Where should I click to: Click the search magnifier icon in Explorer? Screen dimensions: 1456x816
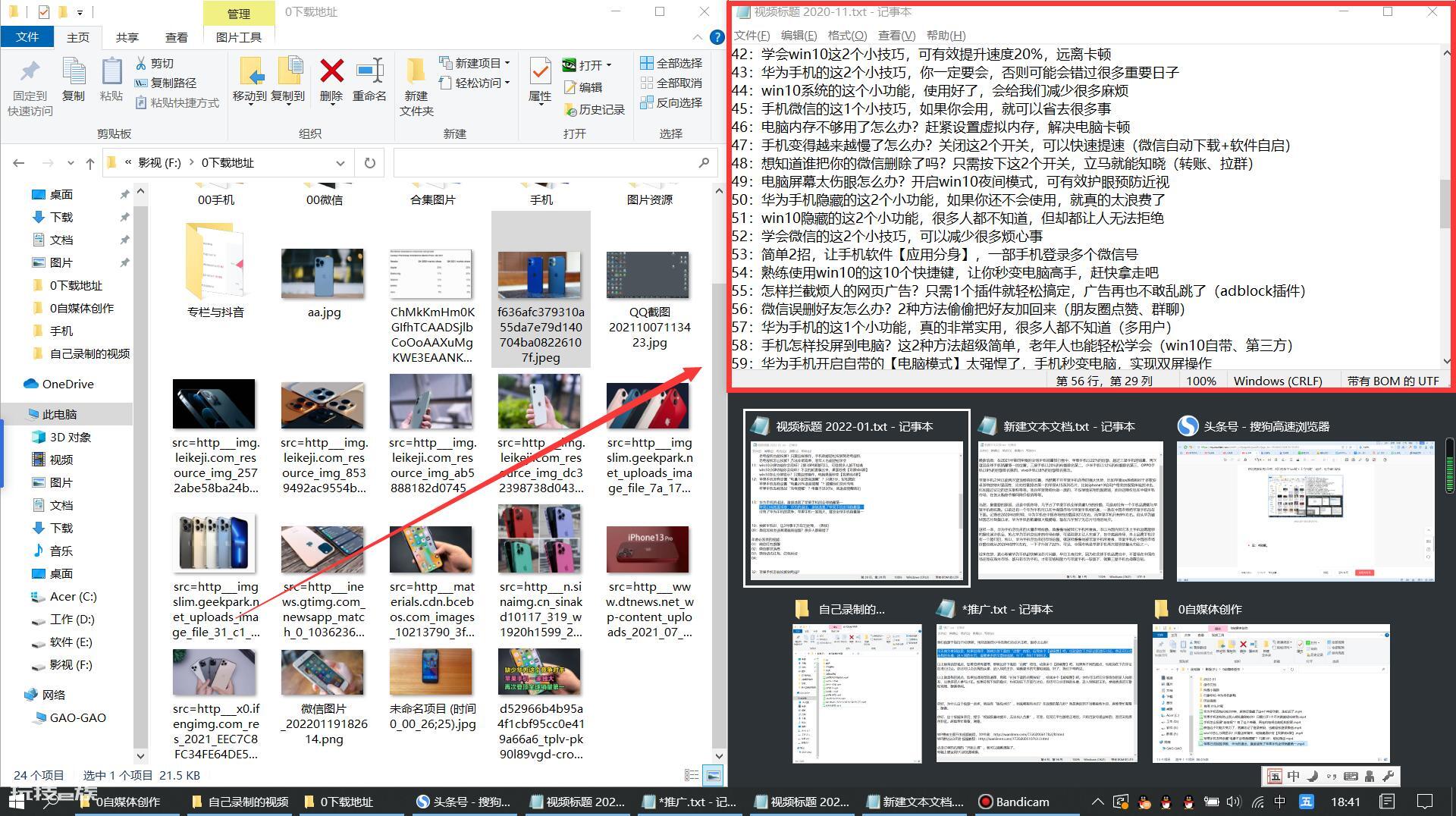coord(704,163)
